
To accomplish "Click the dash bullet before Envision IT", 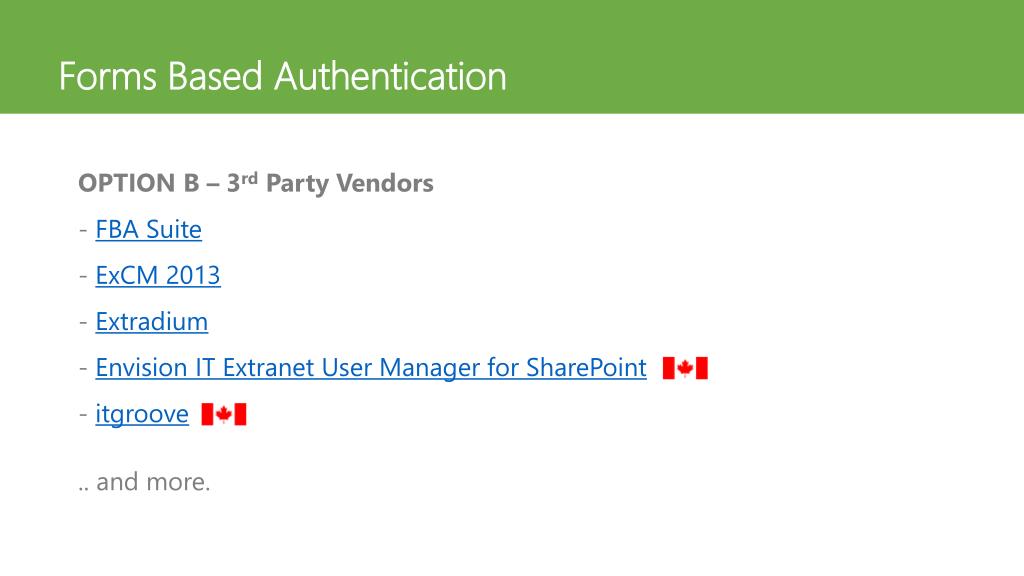I will coord(82,369).
